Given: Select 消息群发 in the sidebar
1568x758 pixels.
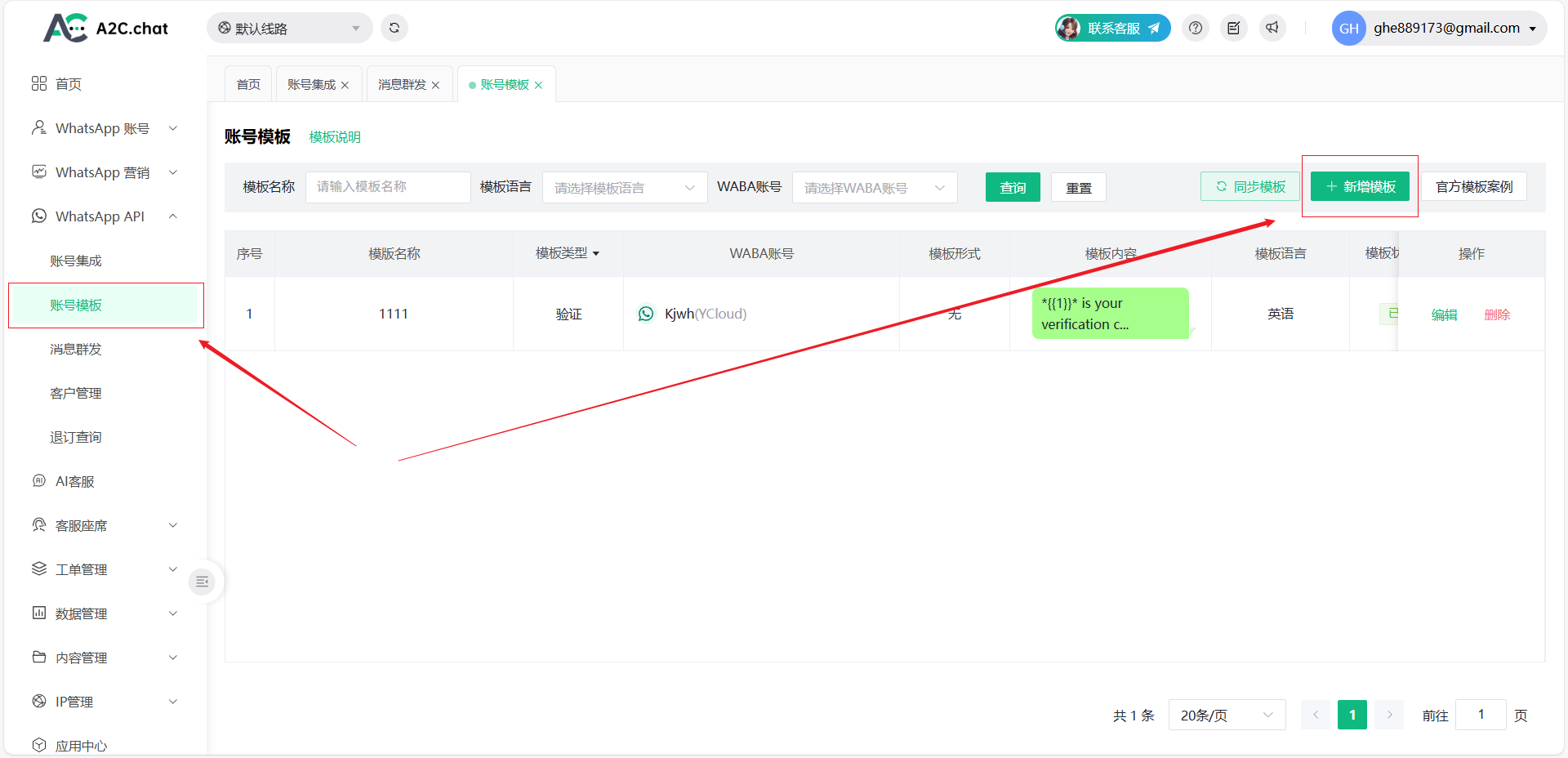Looking at the screenshot, I should click(76, 350).
